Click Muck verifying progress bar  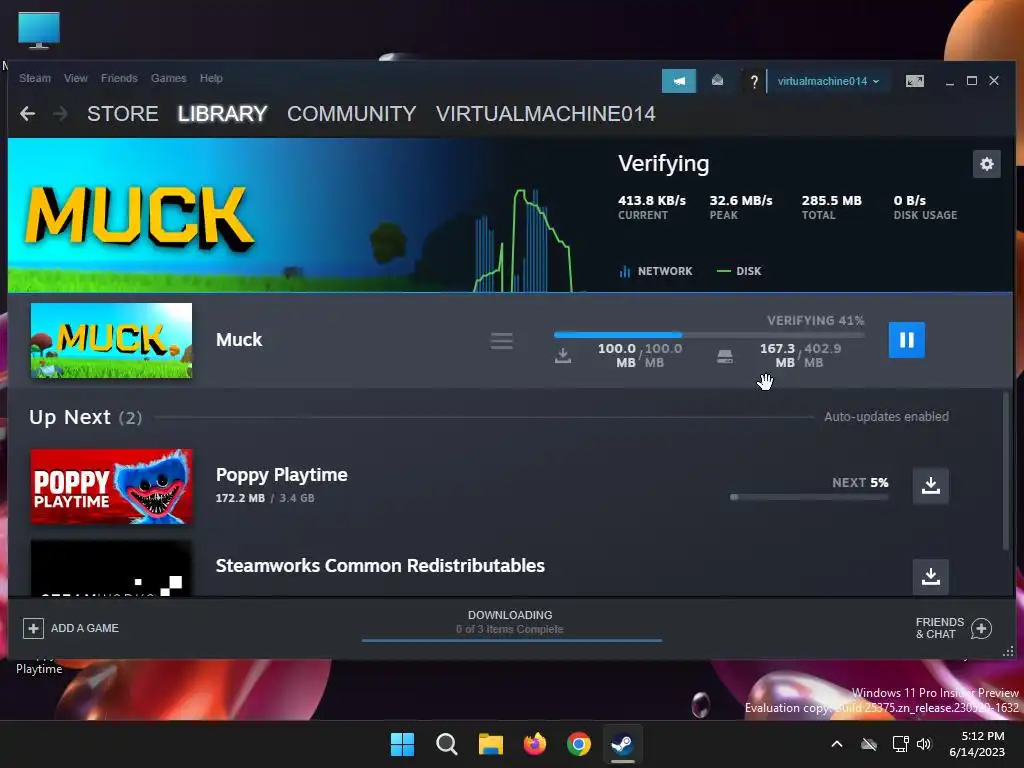pos(709,335)
